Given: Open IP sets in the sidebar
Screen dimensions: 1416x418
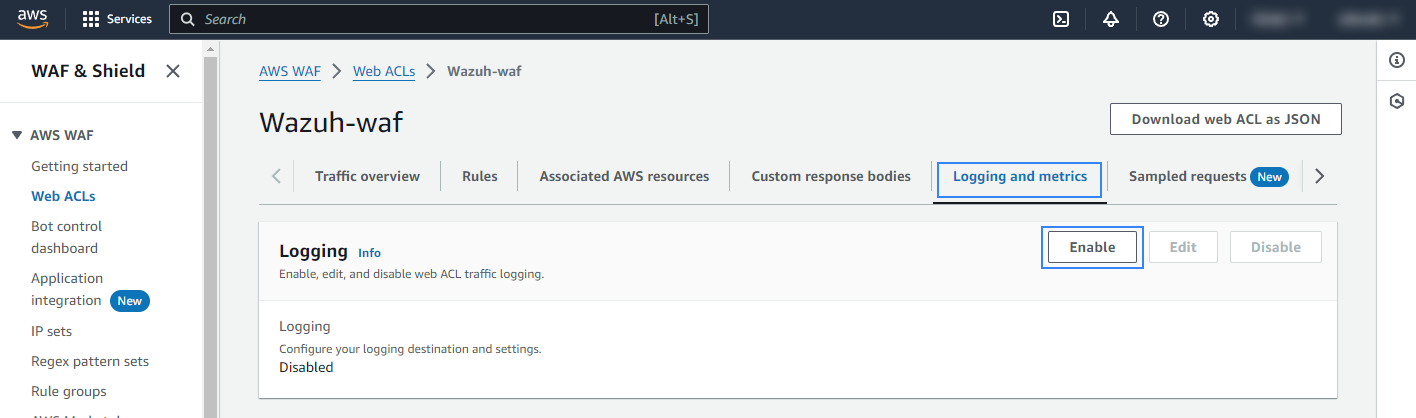Looking at the screenshot, I should [x=51, y=331].
